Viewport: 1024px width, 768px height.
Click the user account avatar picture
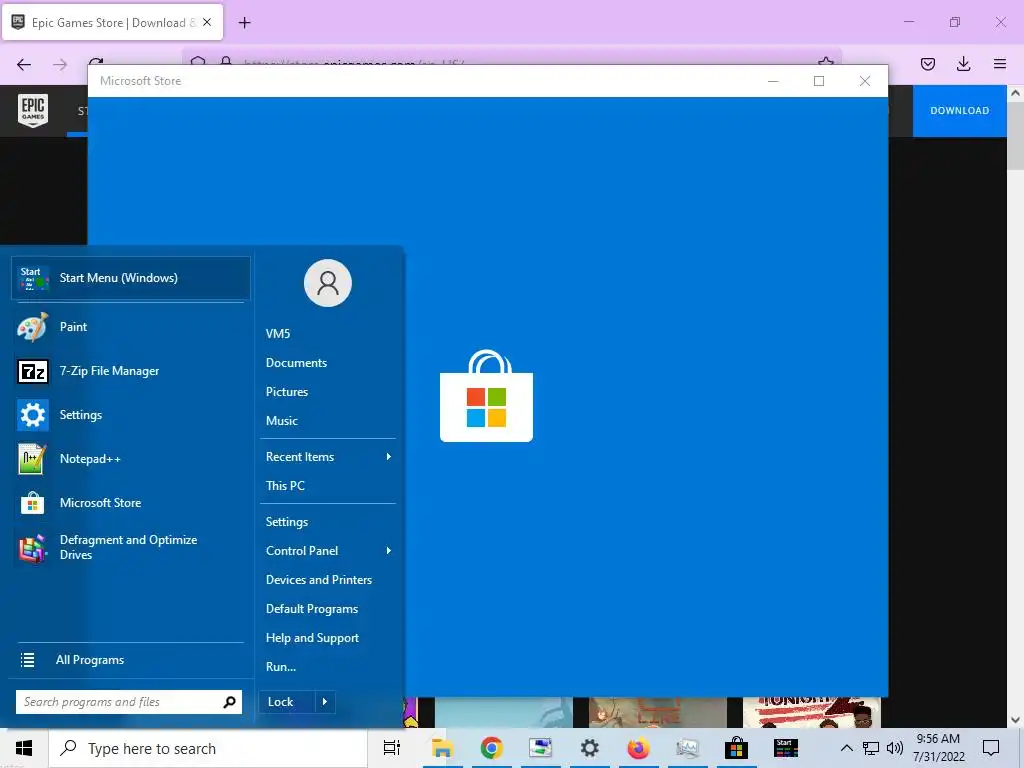click(x=328, y=283)
